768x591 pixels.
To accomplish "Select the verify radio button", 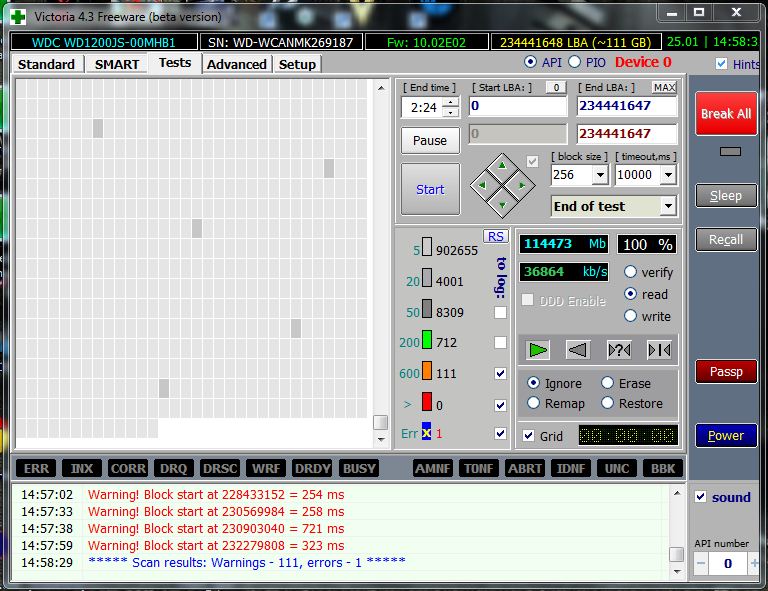I will tap(631, 272).
